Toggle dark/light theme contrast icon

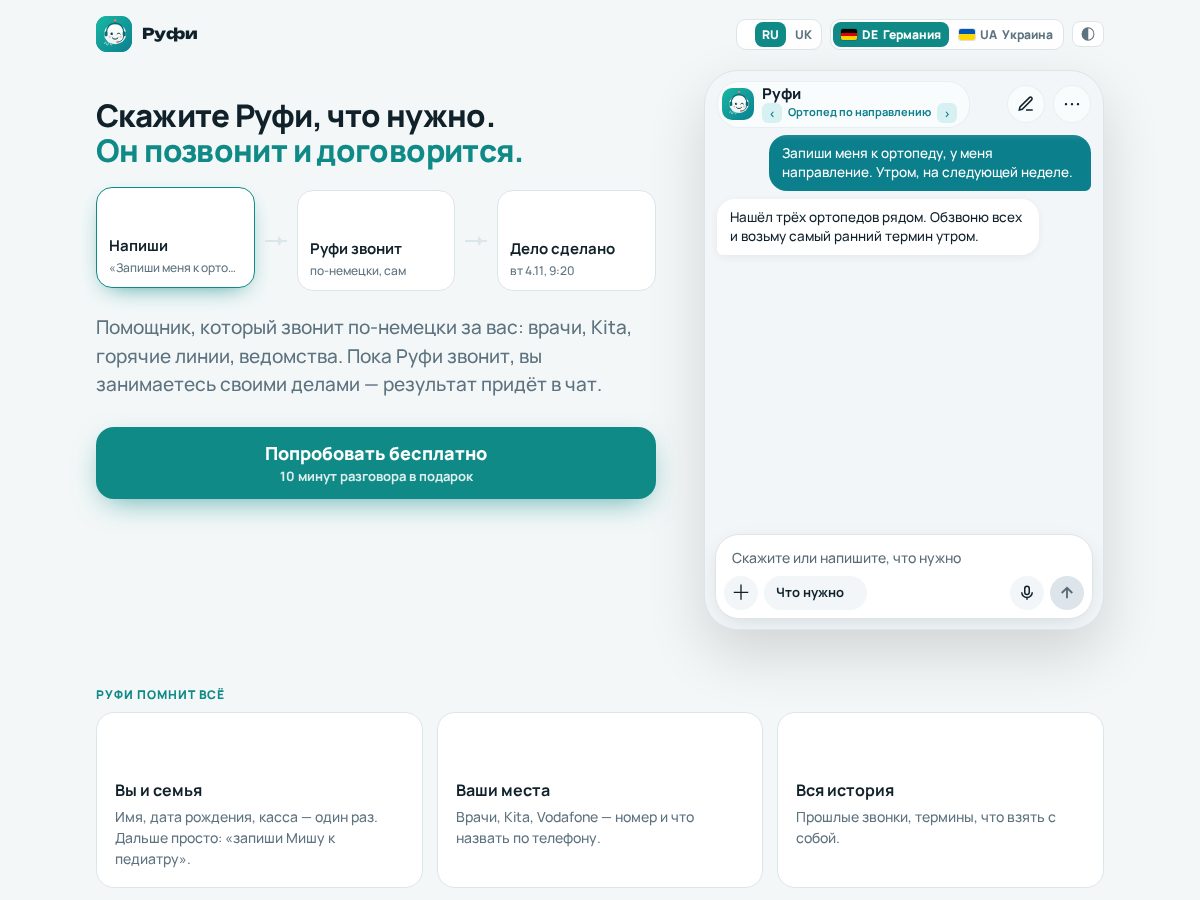[x=1088, y=34]
